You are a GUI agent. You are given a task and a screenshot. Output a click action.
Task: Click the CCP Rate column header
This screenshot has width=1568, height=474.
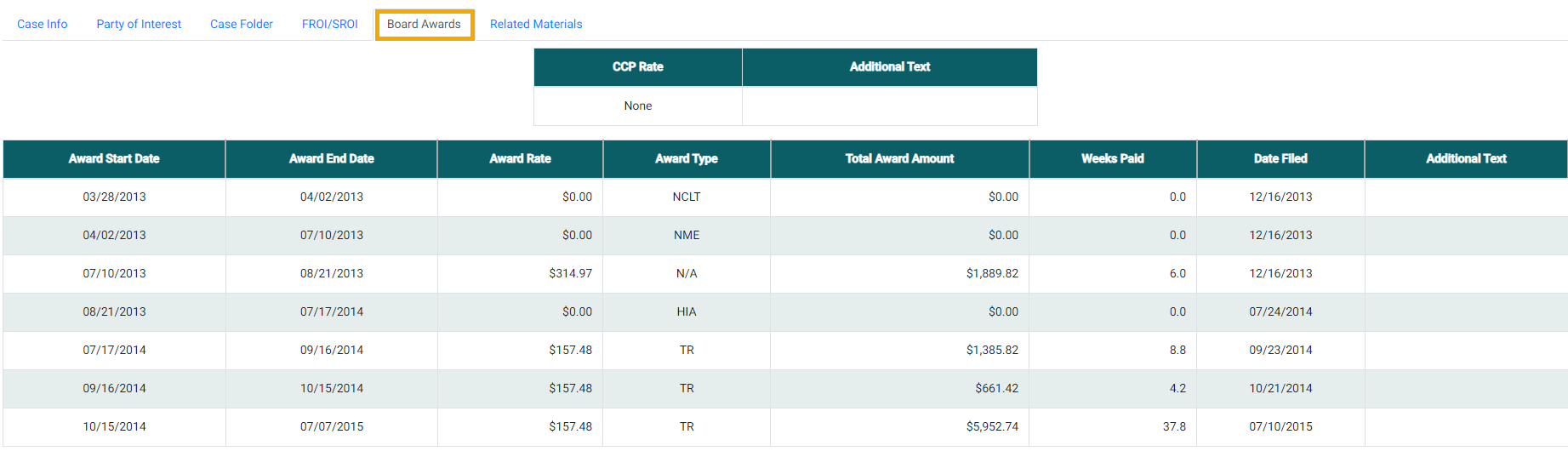637,66
